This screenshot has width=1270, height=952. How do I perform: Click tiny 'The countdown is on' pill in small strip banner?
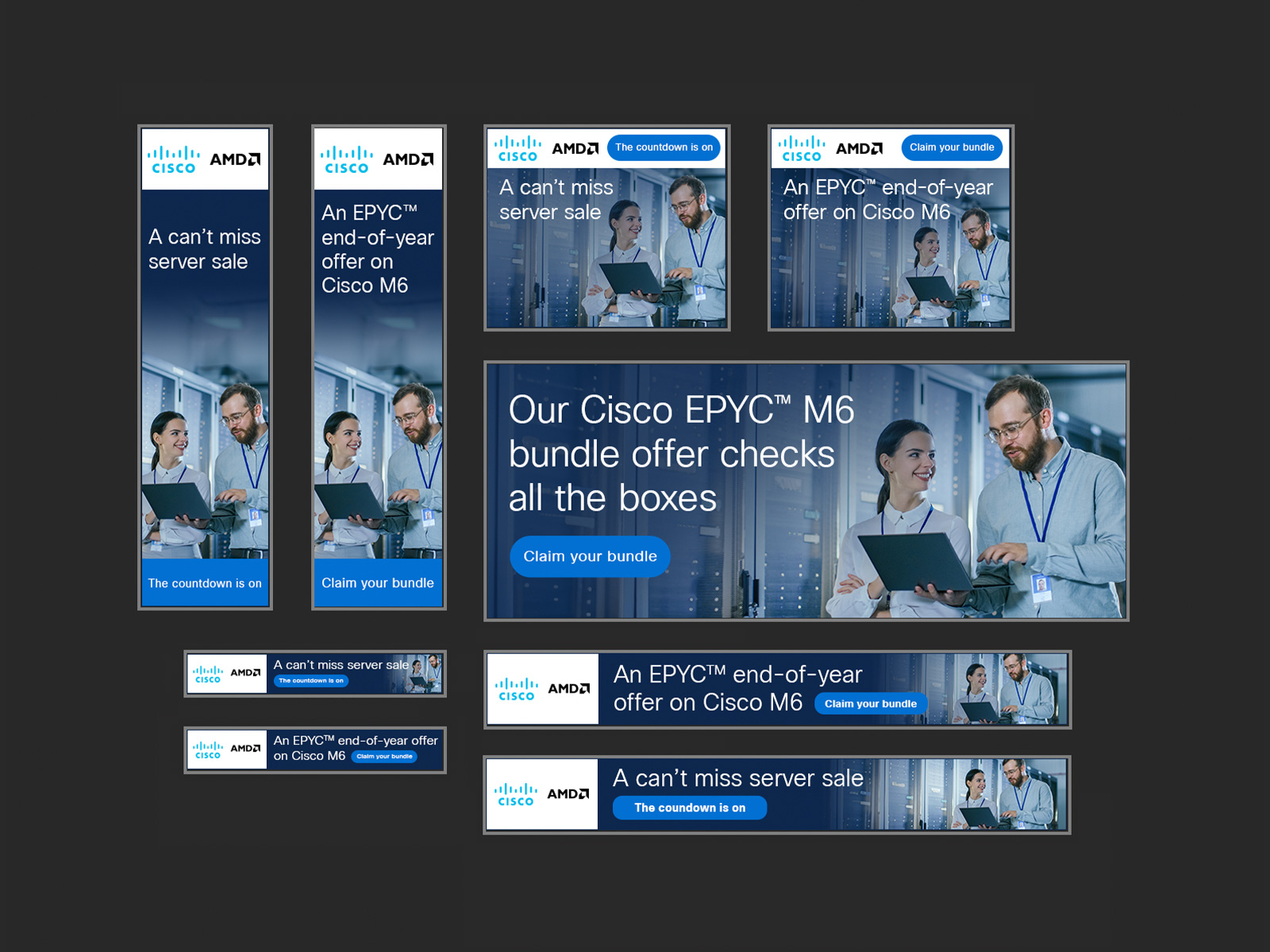tap(311, 681)
